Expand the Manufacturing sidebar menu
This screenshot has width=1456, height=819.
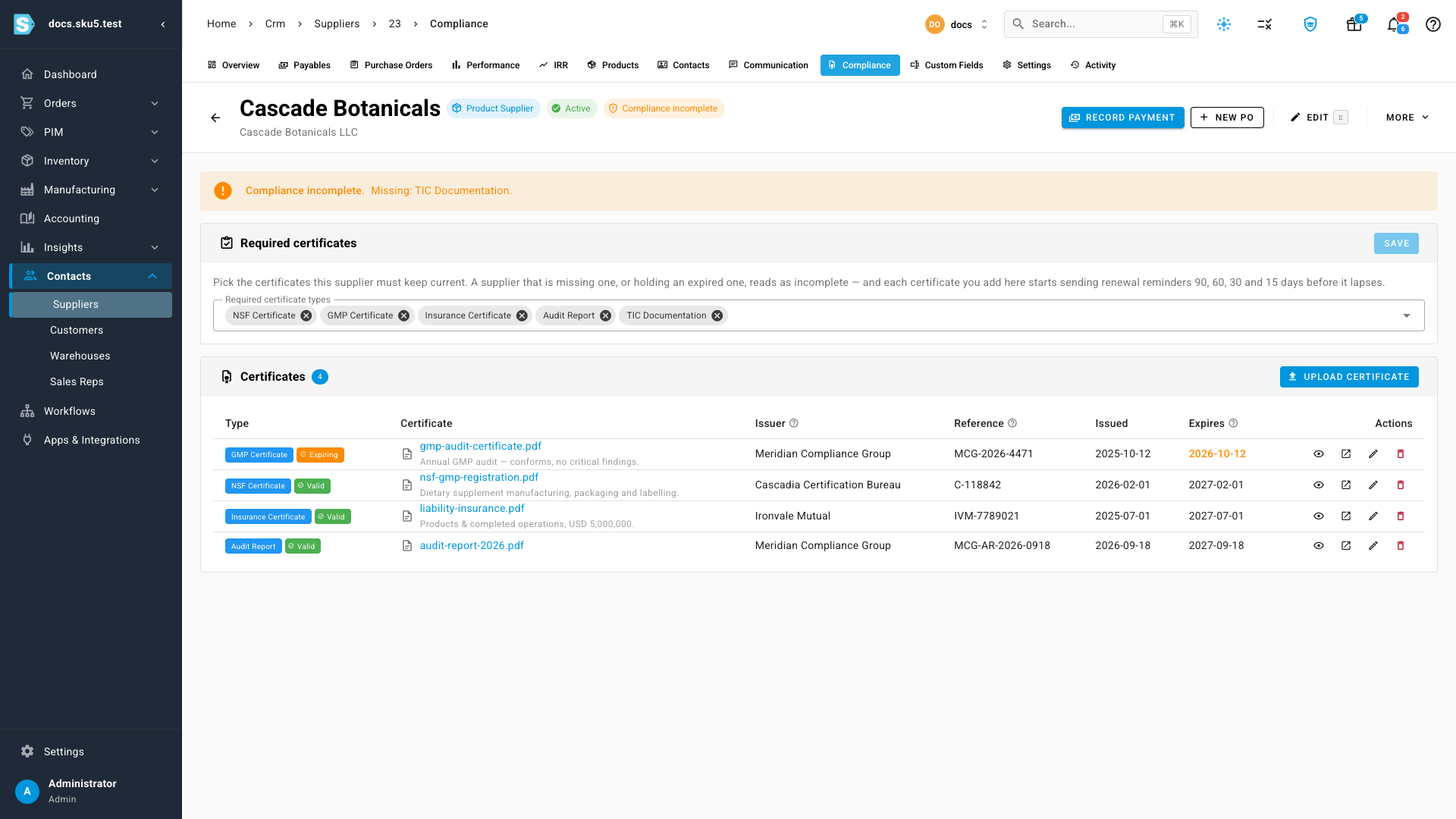tap(155, 190)
